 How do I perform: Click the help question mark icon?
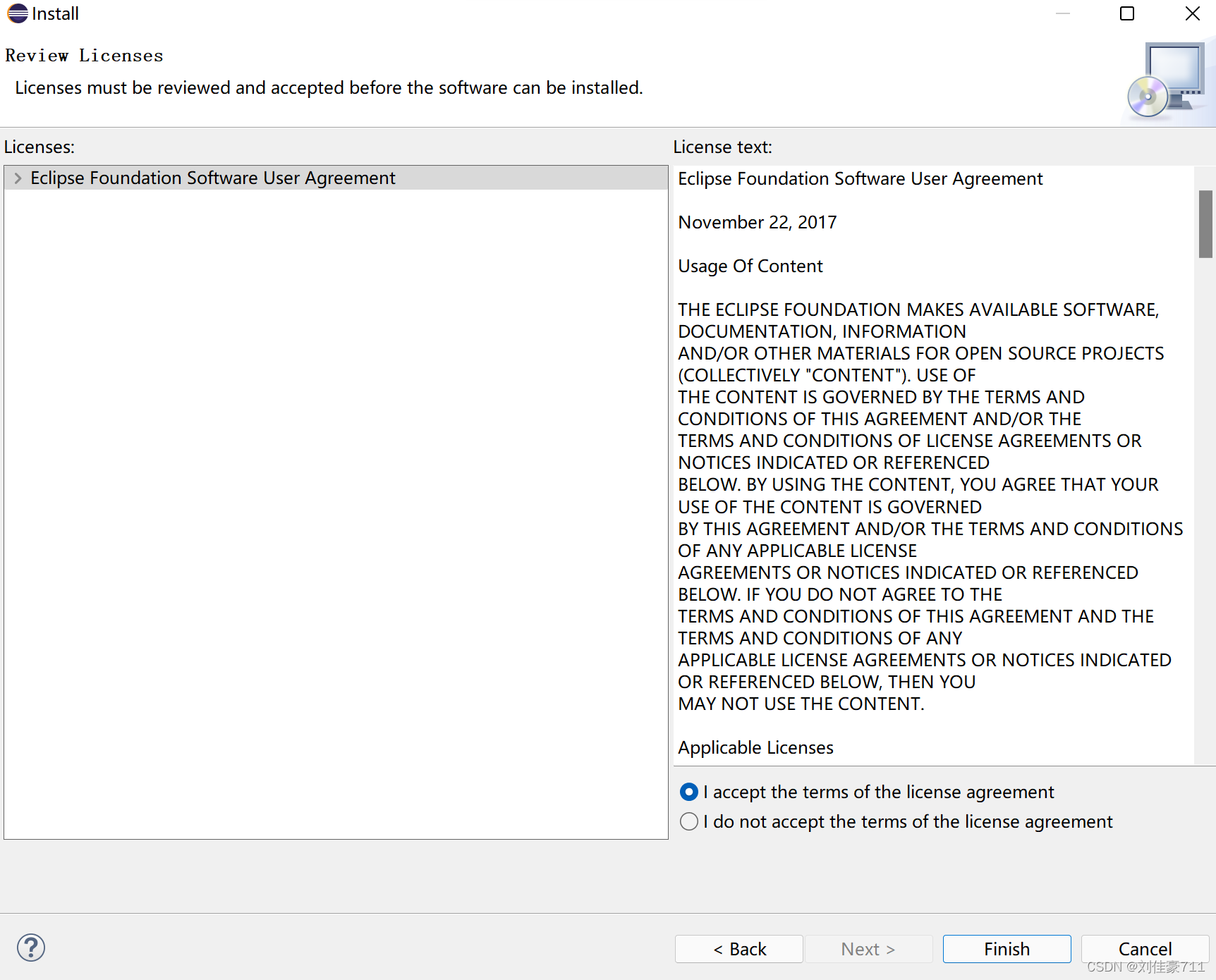coord(31,948)
